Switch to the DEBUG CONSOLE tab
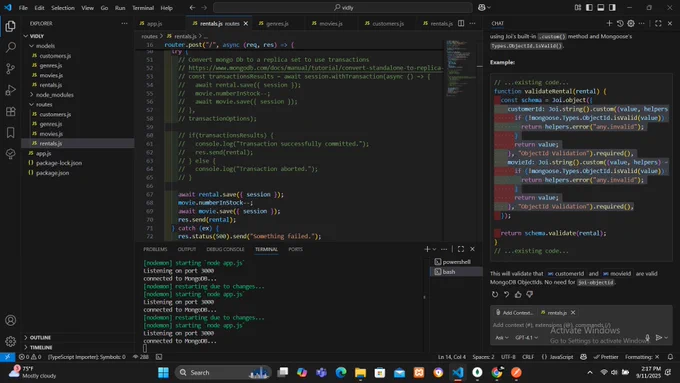Viewport: 680px width, 383px height. pos(225,249)
